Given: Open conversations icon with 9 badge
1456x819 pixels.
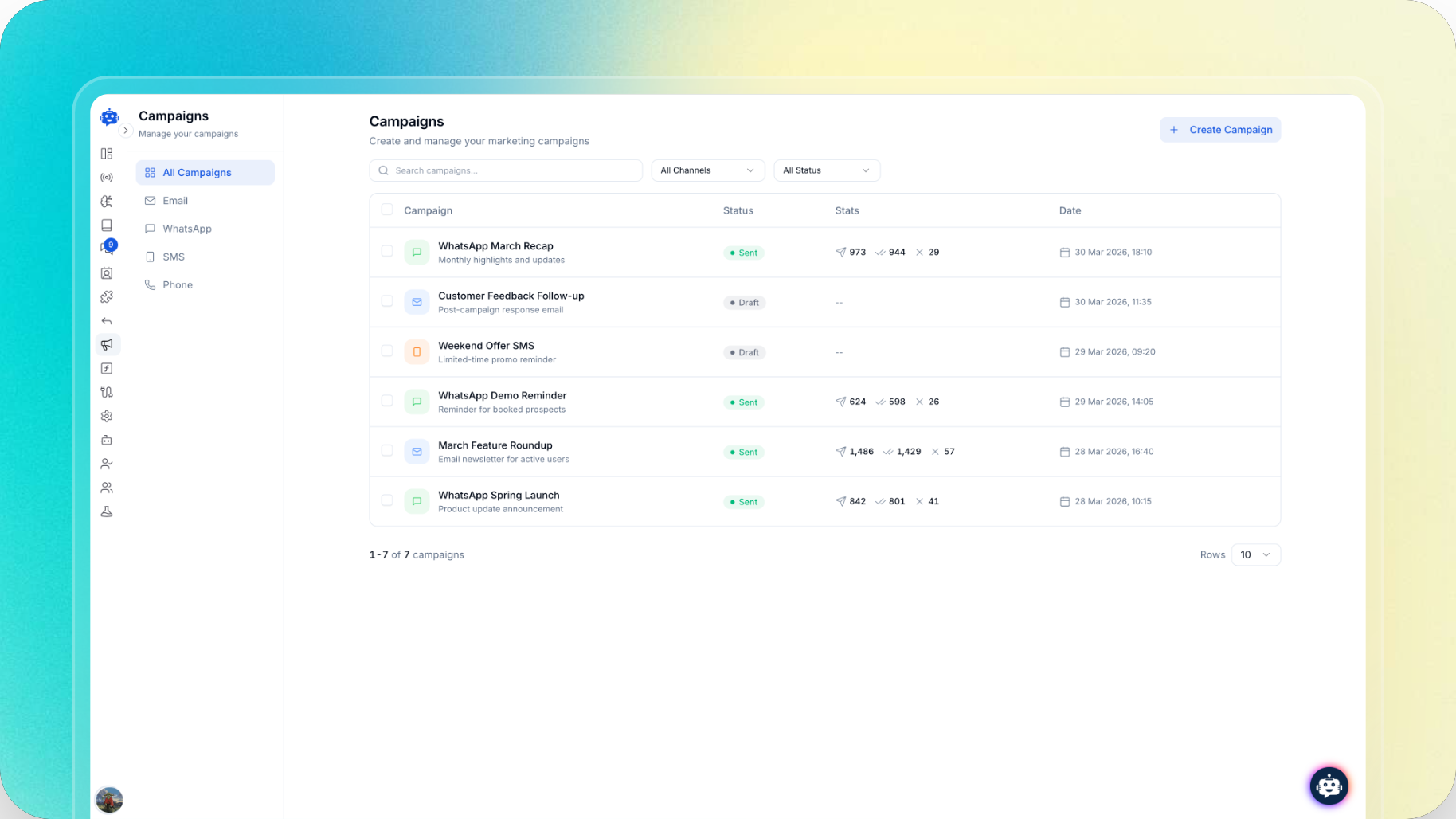Looking at the screenshot, I should click(x=107, y=249).
